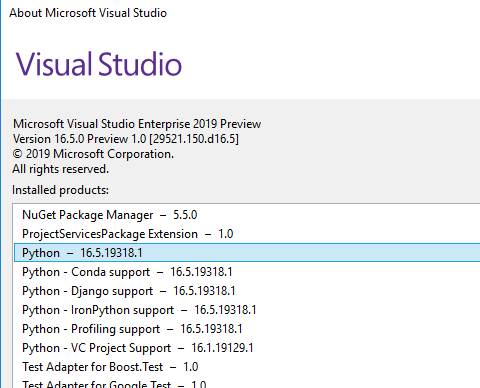Select Test Adapter for Google Test row
This screenshot has width=480, height=388.
coord(247,383)
